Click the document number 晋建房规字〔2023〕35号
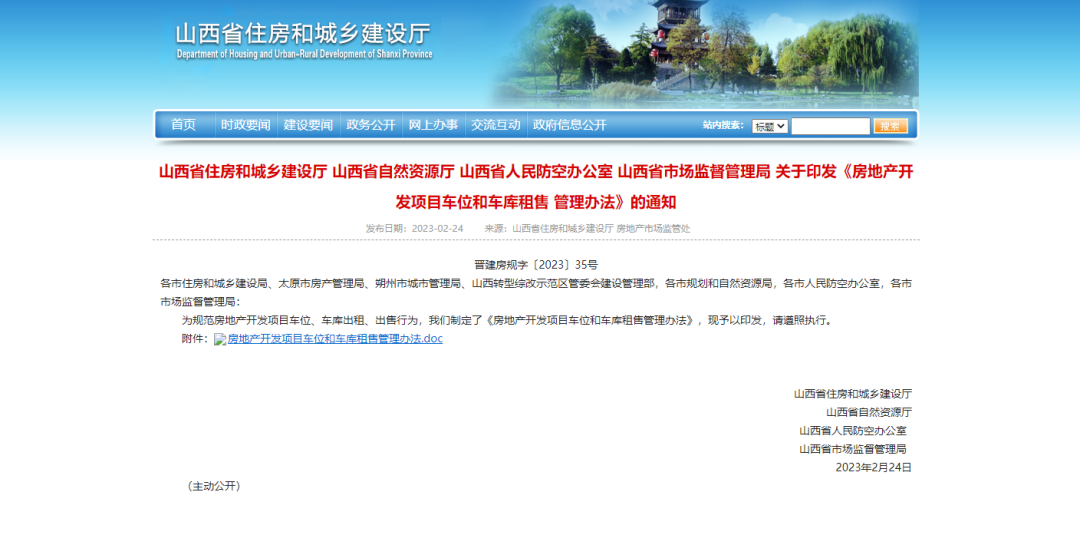This screenshot has width=1080, height=535. coord(536,264)
